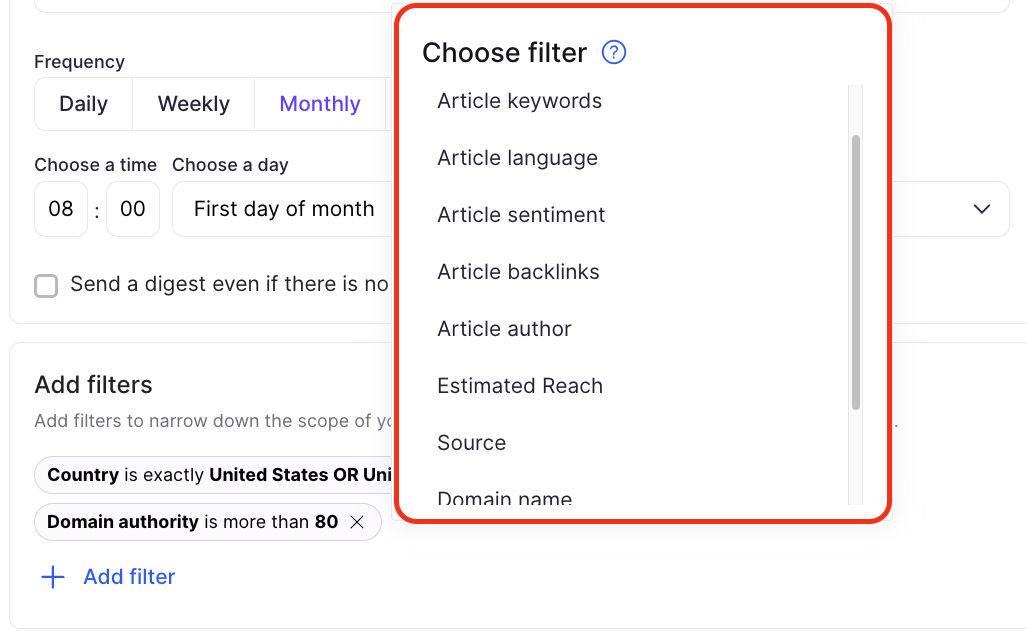1027x637 pixels.
Task: Select the Source filter option
Action: pos(472,443)
